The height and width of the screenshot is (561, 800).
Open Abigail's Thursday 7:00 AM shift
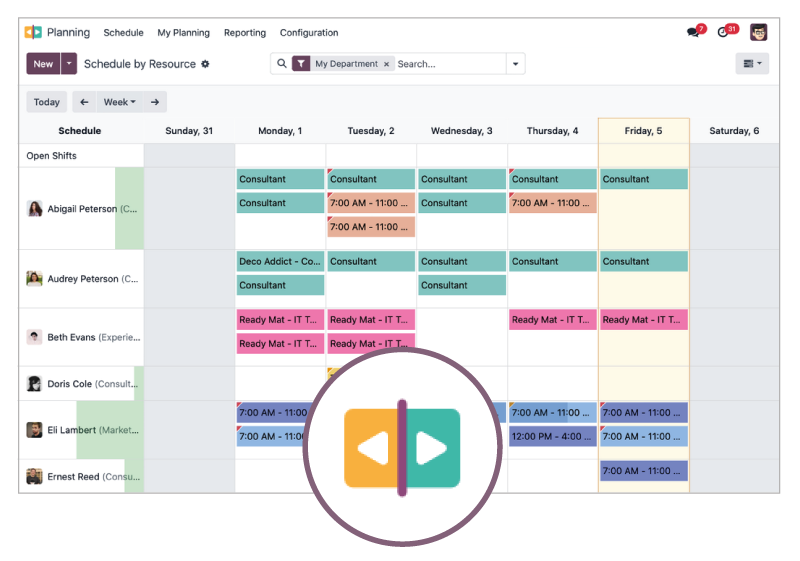tap(553, 203)
